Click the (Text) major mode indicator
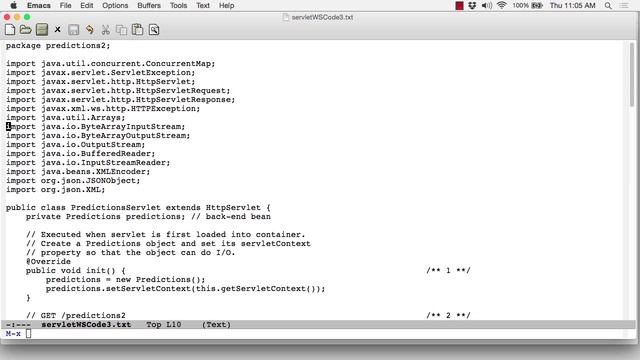 tap(216, 324)
